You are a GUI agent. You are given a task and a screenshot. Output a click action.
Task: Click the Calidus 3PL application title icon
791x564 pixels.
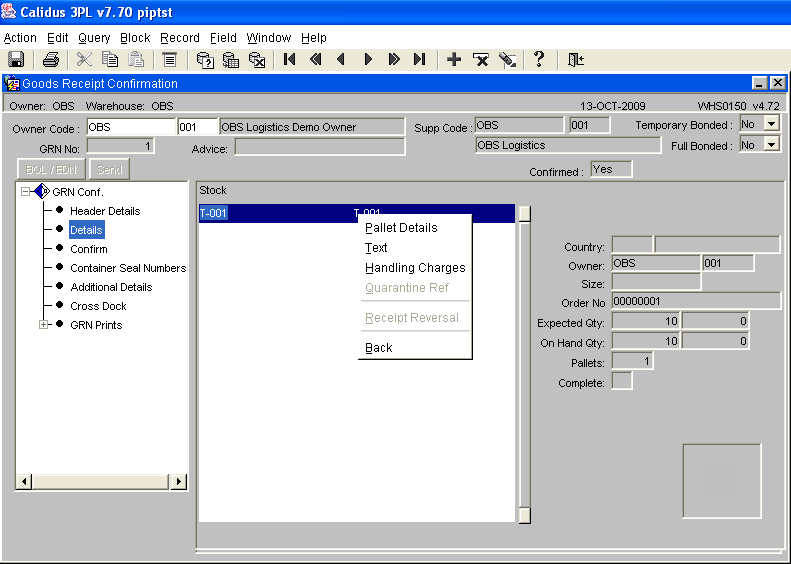9,11
